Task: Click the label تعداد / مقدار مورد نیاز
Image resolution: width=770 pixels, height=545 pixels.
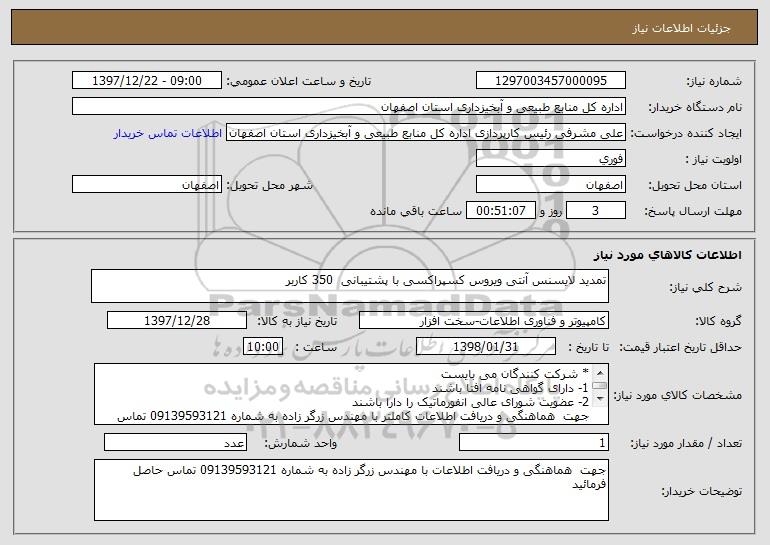Action: (x=686, y=444)
